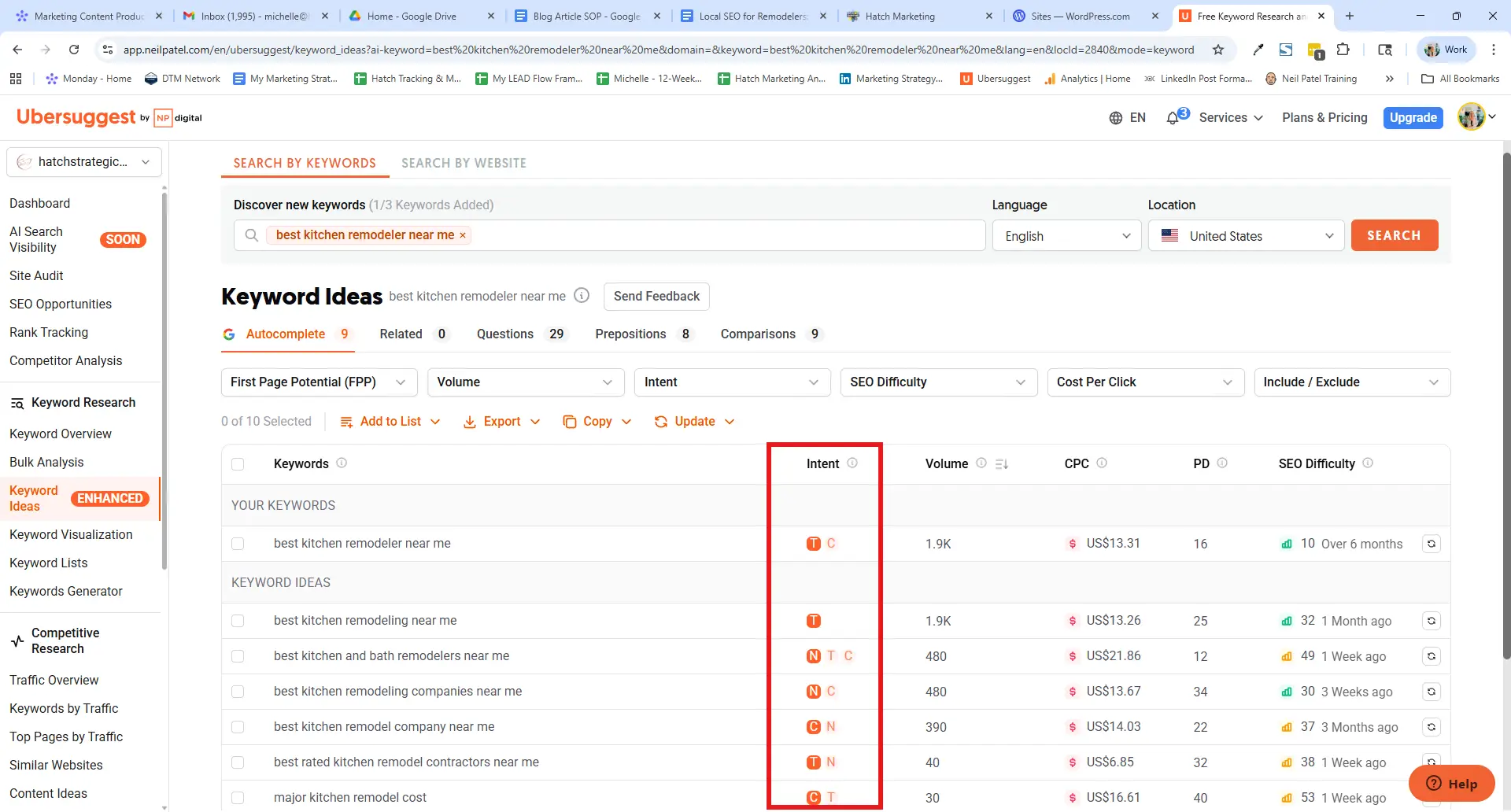Viewport: 1511px width, 812px height.
Task: Click the globe language icon
Action: click(x=1115, y=118)
